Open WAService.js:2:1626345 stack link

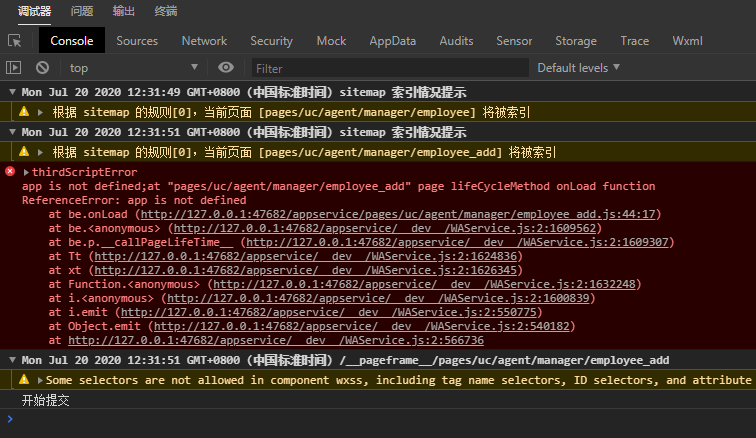click(x=305, y=270)
